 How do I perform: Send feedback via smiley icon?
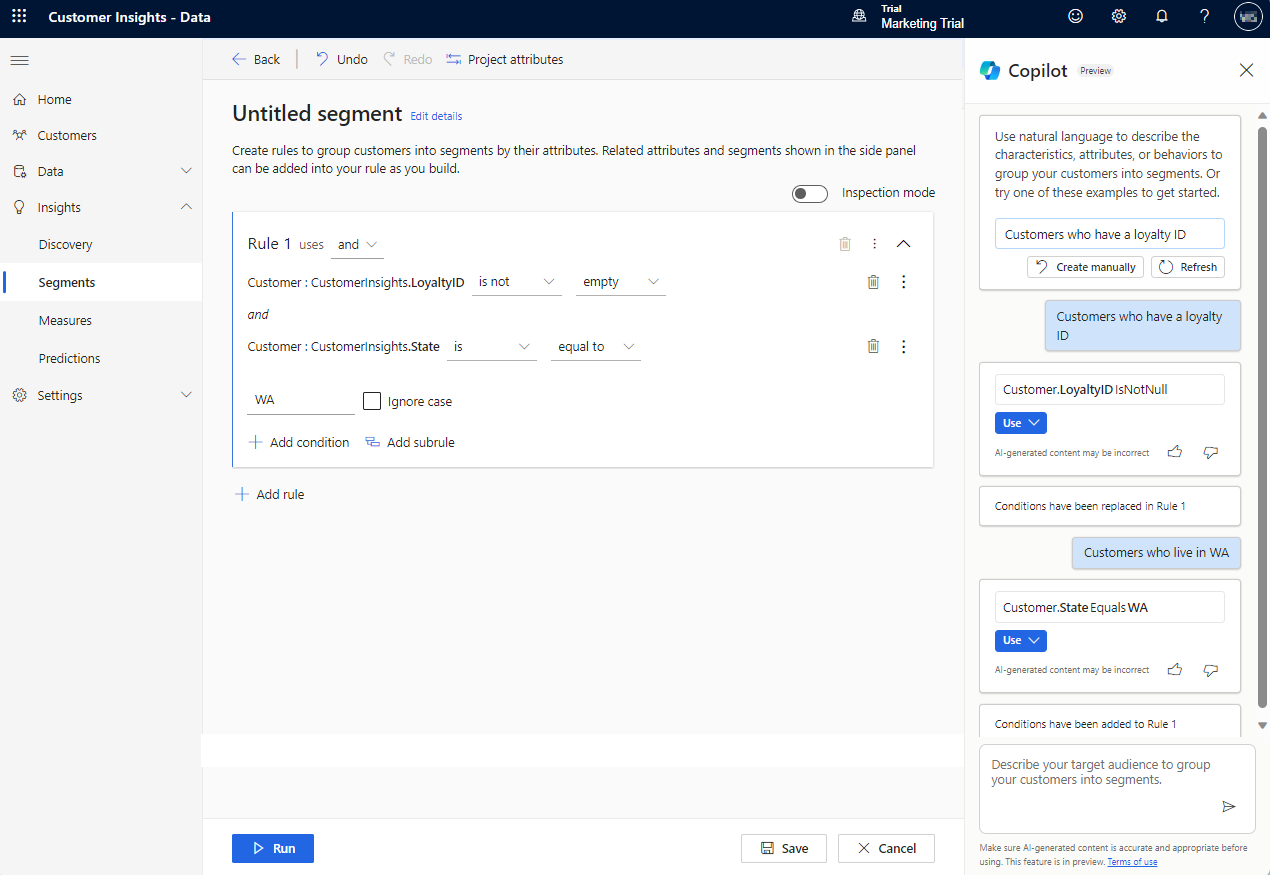tap(1074, 16)
